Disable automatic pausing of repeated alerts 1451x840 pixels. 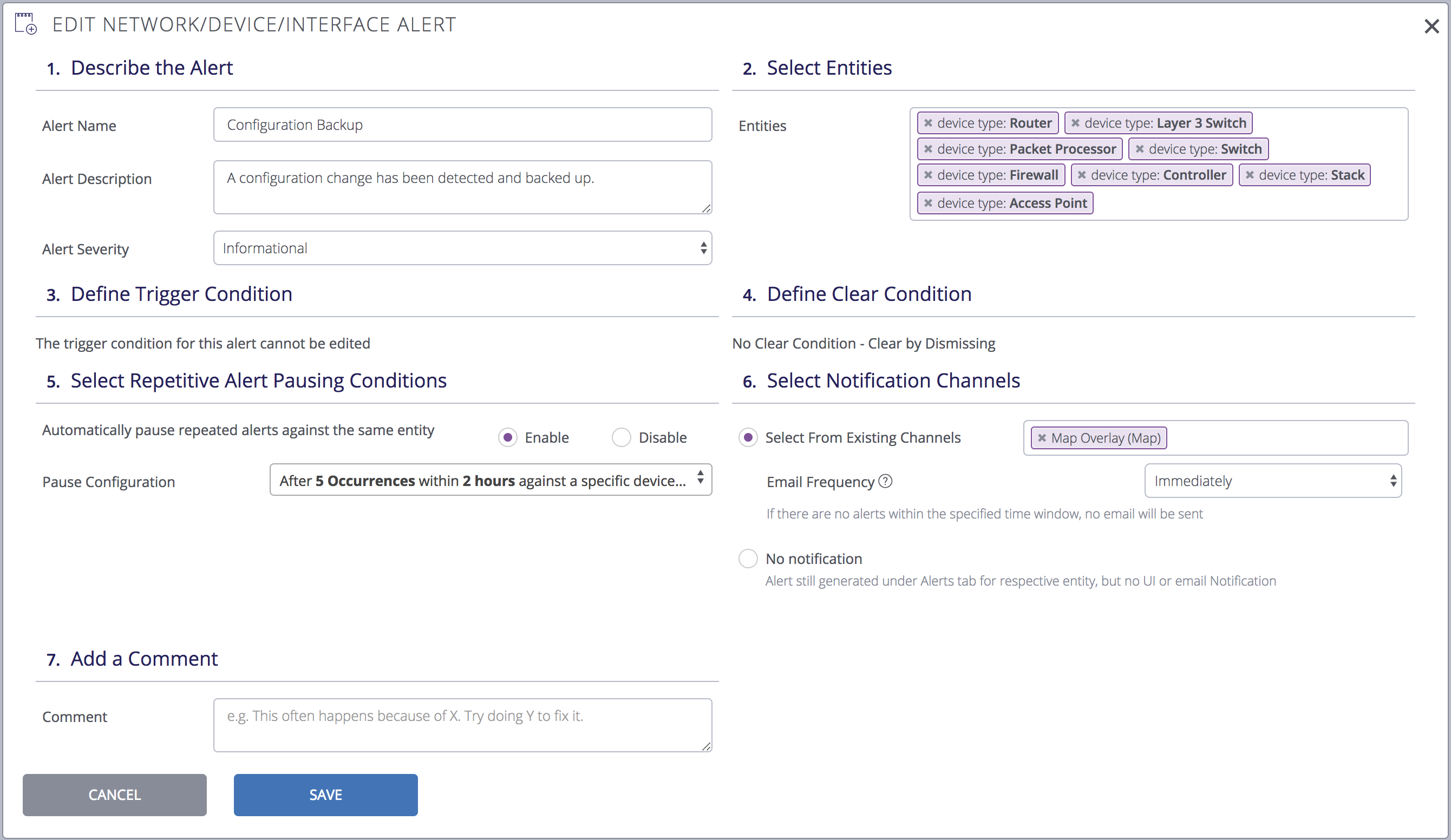point(622,437)
